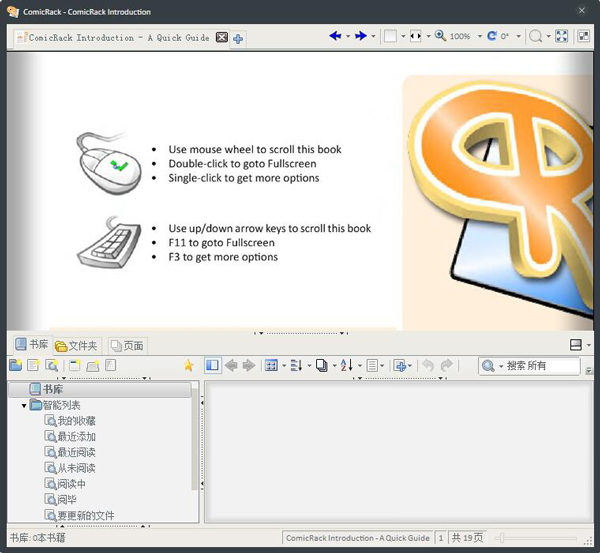Click the page layout icon
Viewport: 600px width, 553px height.
(x=390, y=36)
